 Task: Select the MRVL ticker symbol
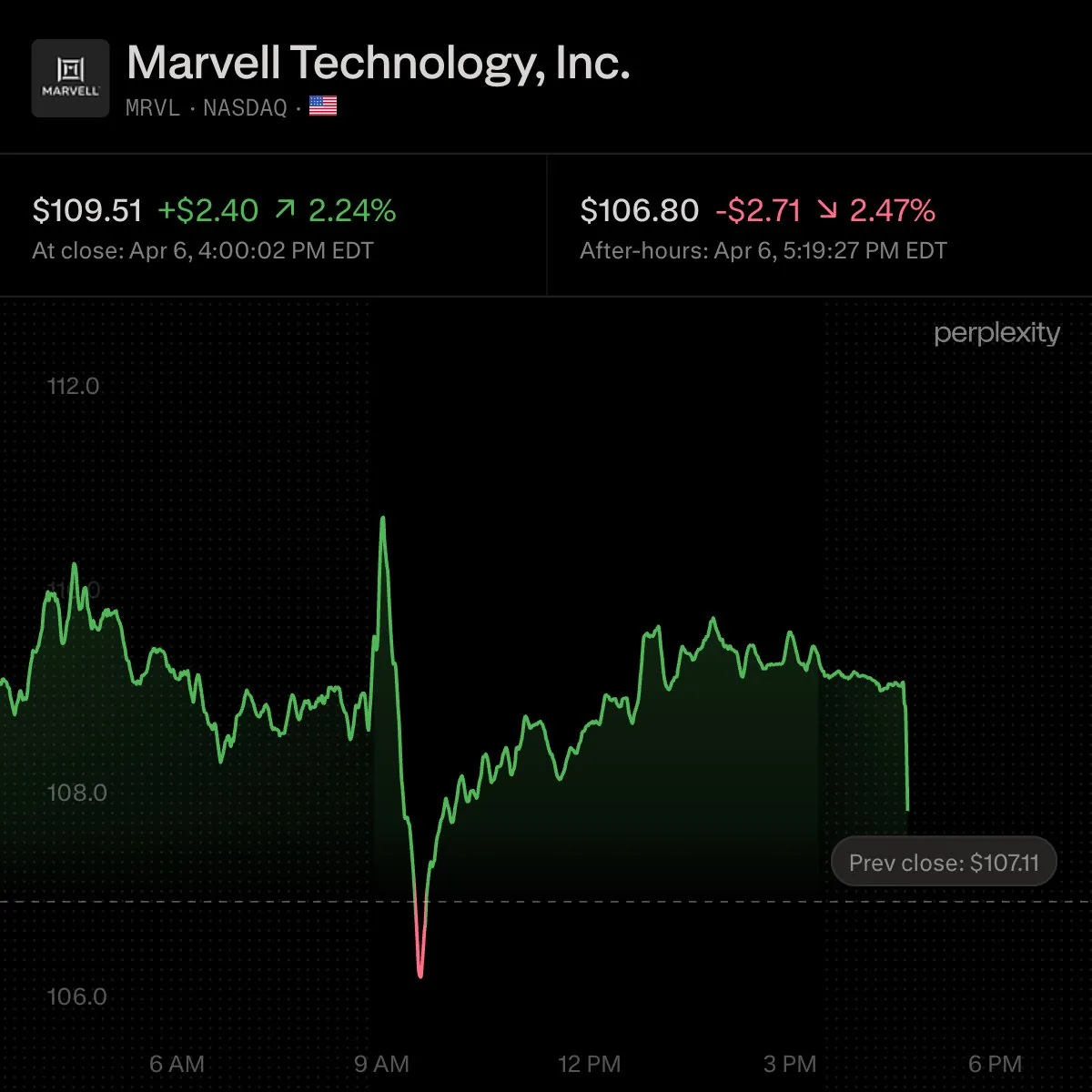pyautogui.click(x=152, y=107)
